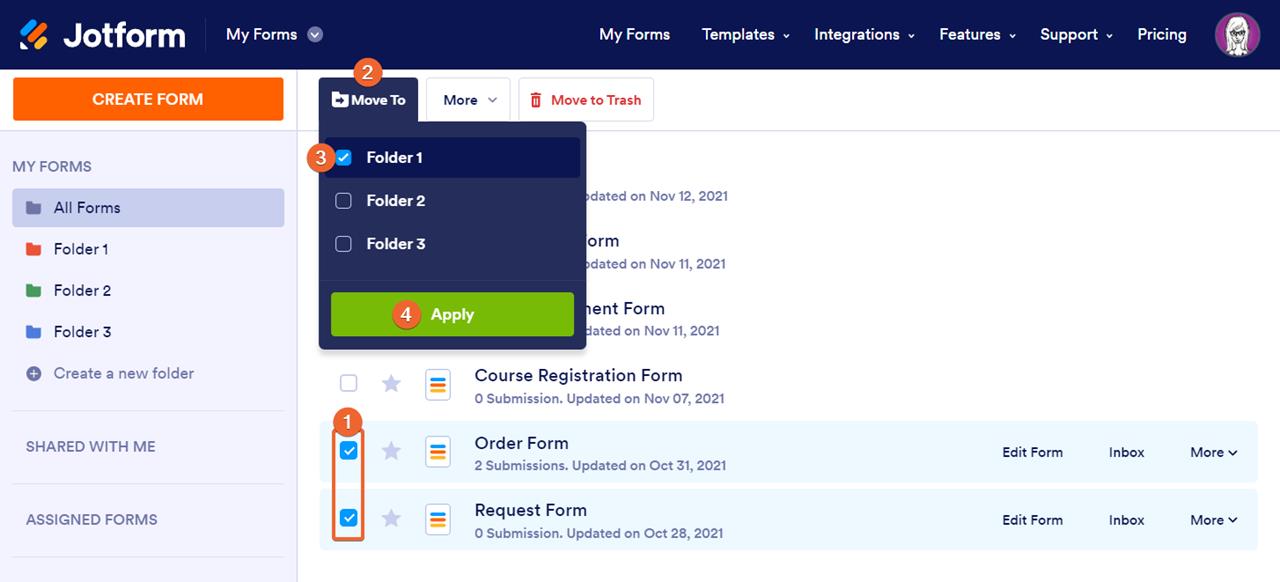Select the Course Registration Form checkbox
Screen dimensions: 1280x582
coord(348,383)
